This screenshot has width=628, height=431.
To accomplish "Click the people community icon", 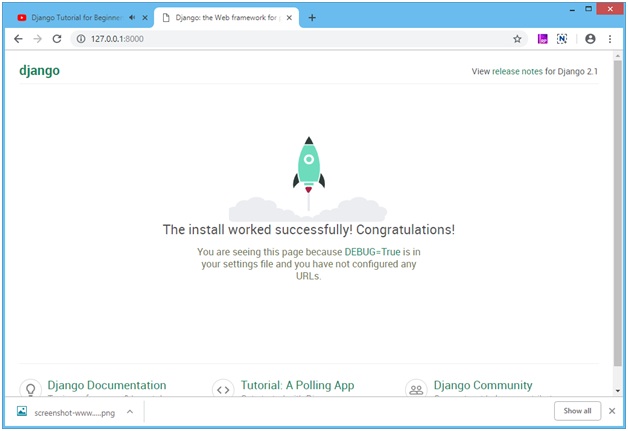I will [x=416, y=389].
